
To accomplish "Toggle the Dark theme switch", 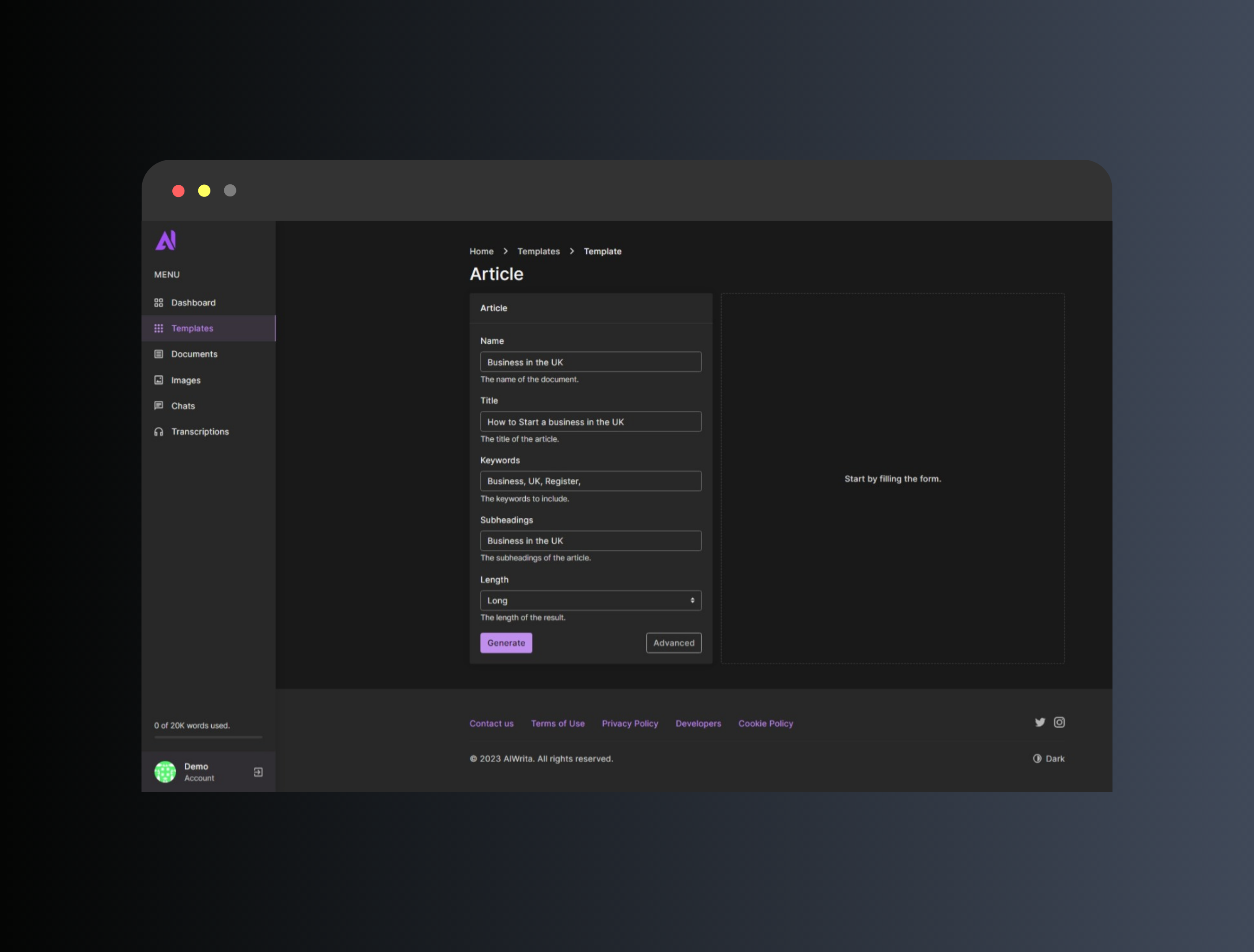I will pyautogui.click(x=1048, y=759).
